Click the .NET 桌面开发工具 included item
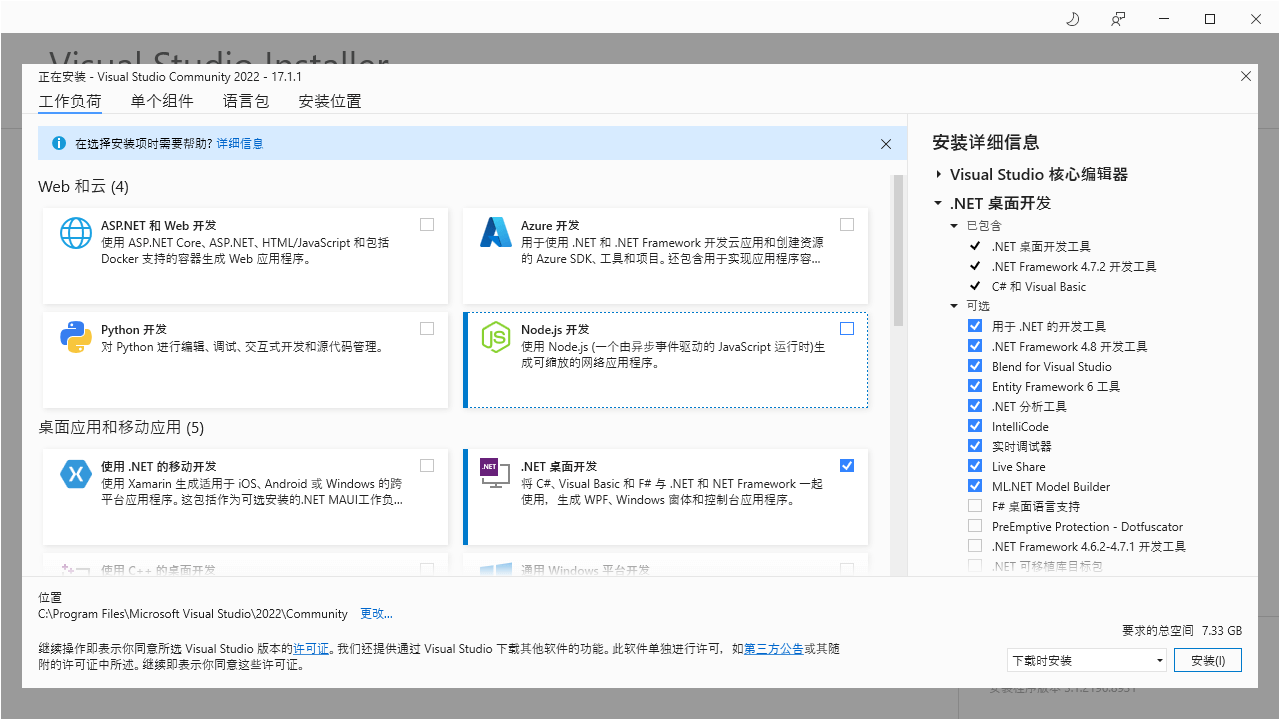Image resolution: width=1280 pixels, height=720 pixels. coord(1041,246)
